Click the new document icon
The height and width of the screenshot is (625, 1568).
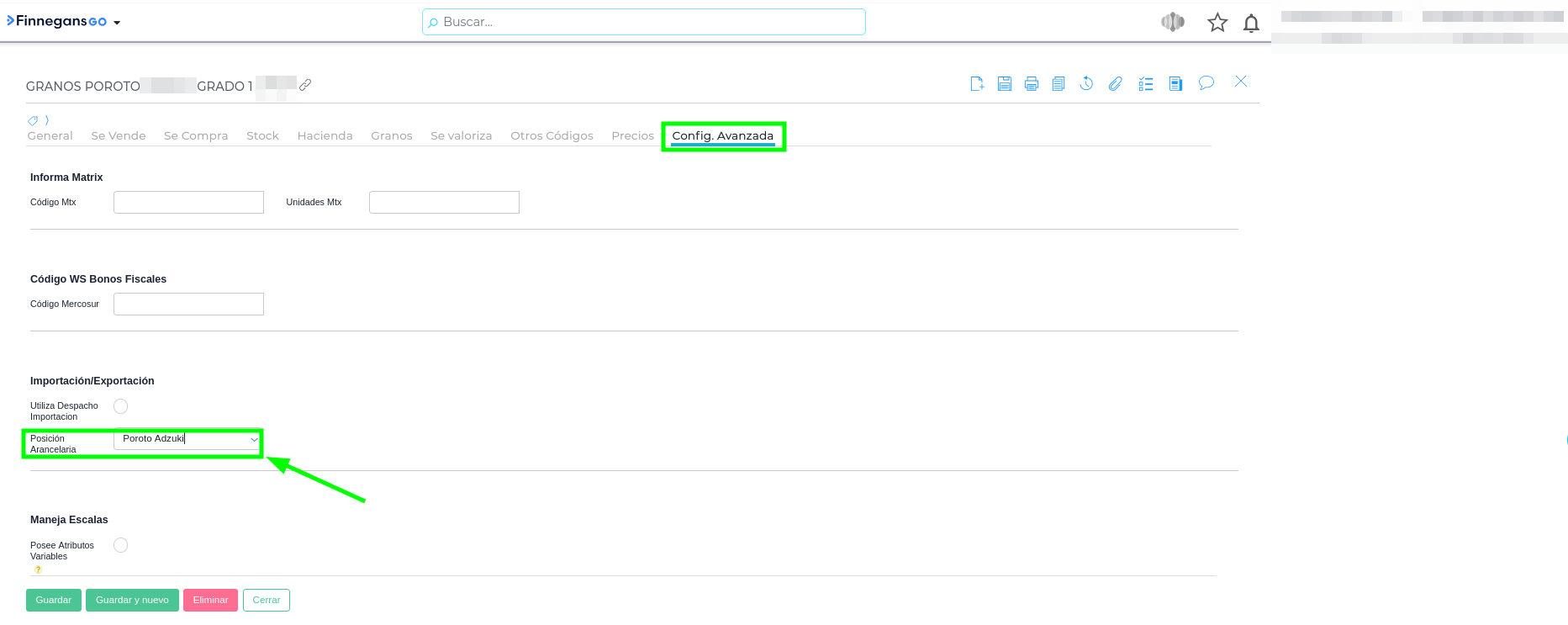point(977,83)
